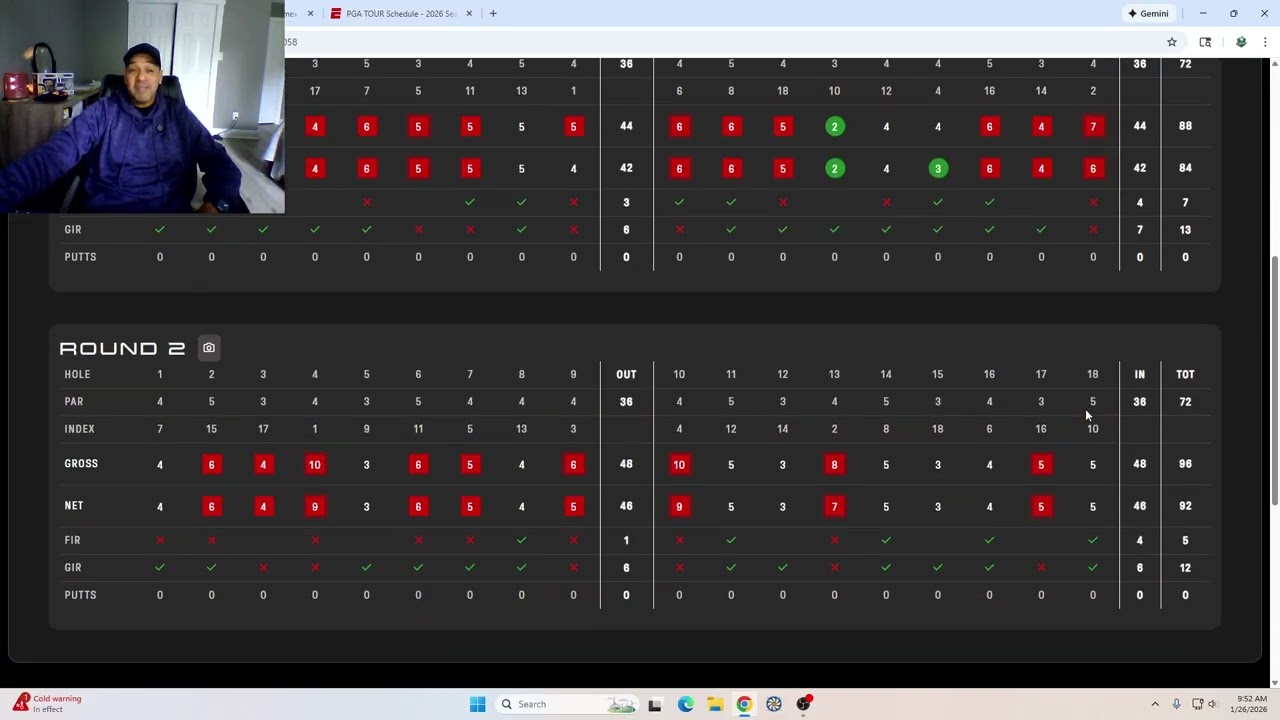1280x720 pixels.
Task: Click the PUTTS row label in Round 2
Action: [x=80, y=595]
